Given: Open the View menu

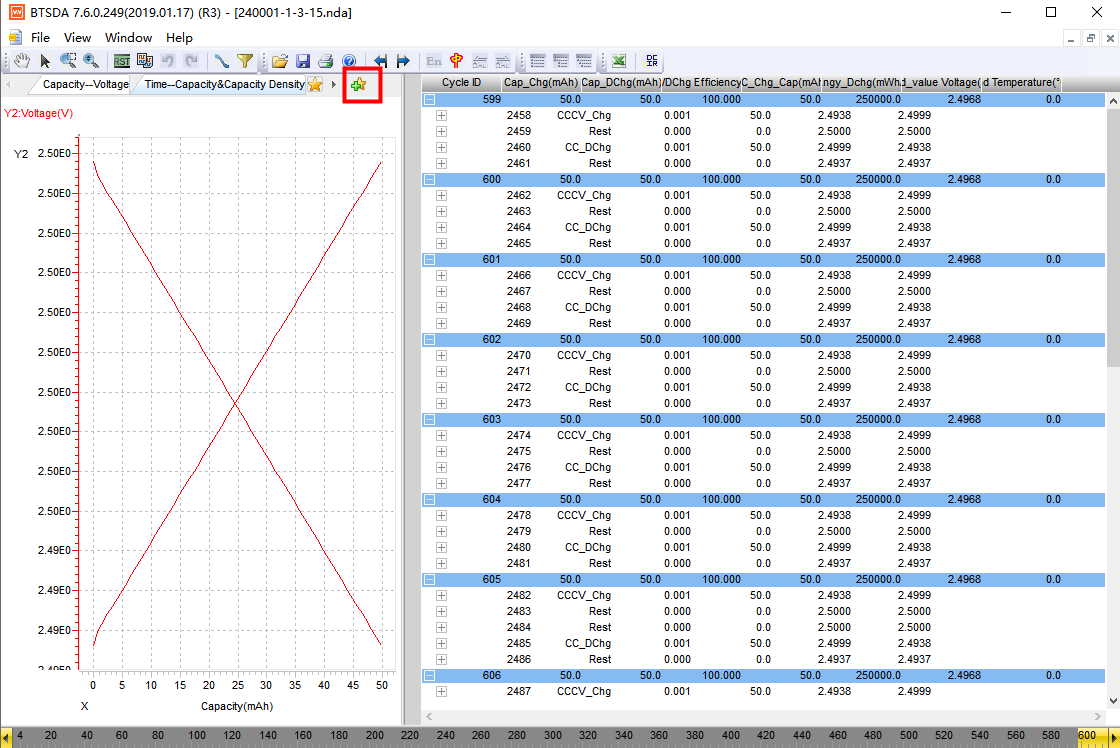Looking at the screenshot, I should point(77,37).
